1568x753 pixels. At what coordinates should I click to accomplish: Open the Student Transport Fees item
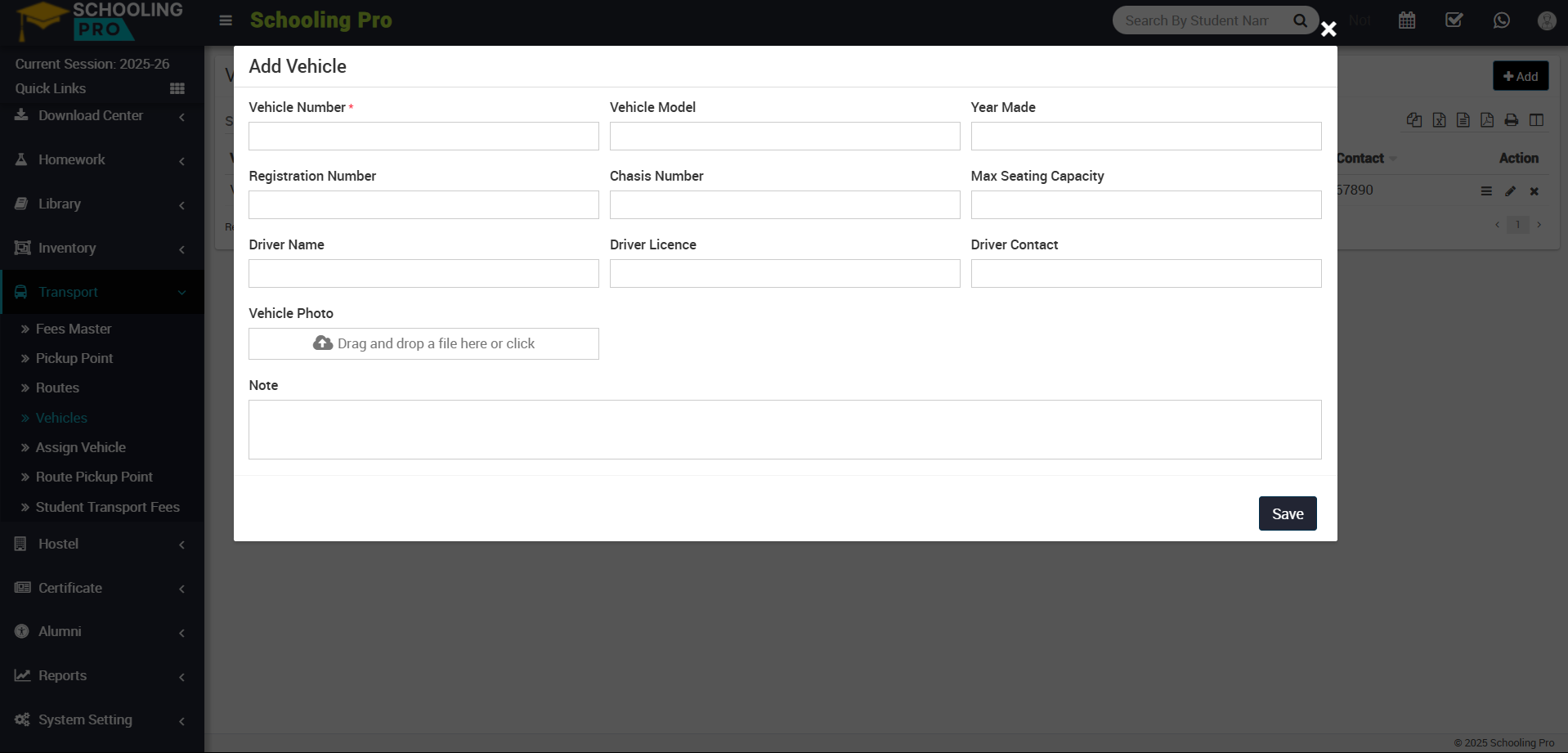coord(107,507)
